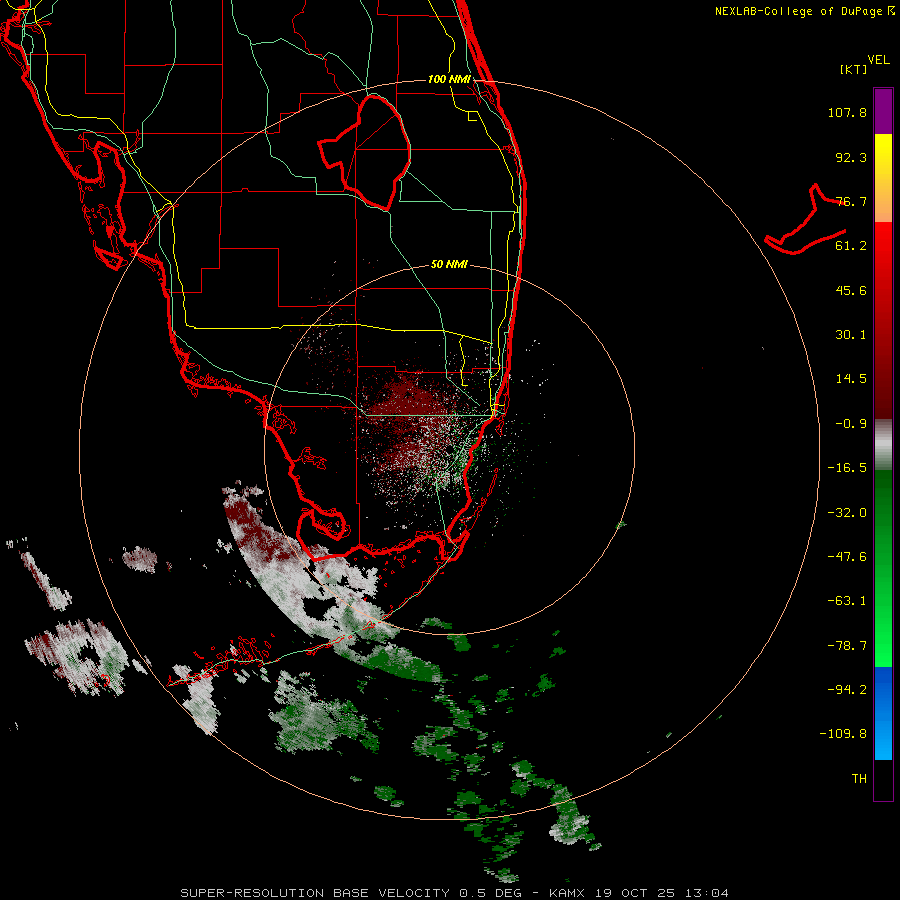Click the TH threshold label
The height and width of the screenshot is (900, 900).
[x=859, y=779]
